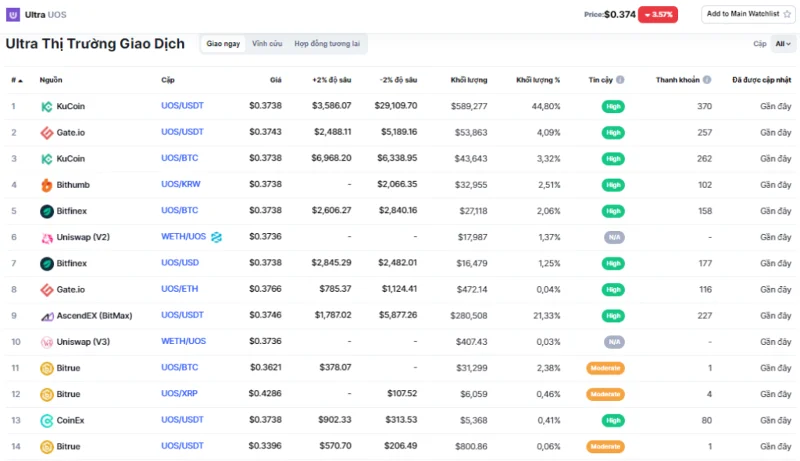Click the Bitrue logo in row 11
Screen dimensions: 800x461
click(x=46, y=368)
